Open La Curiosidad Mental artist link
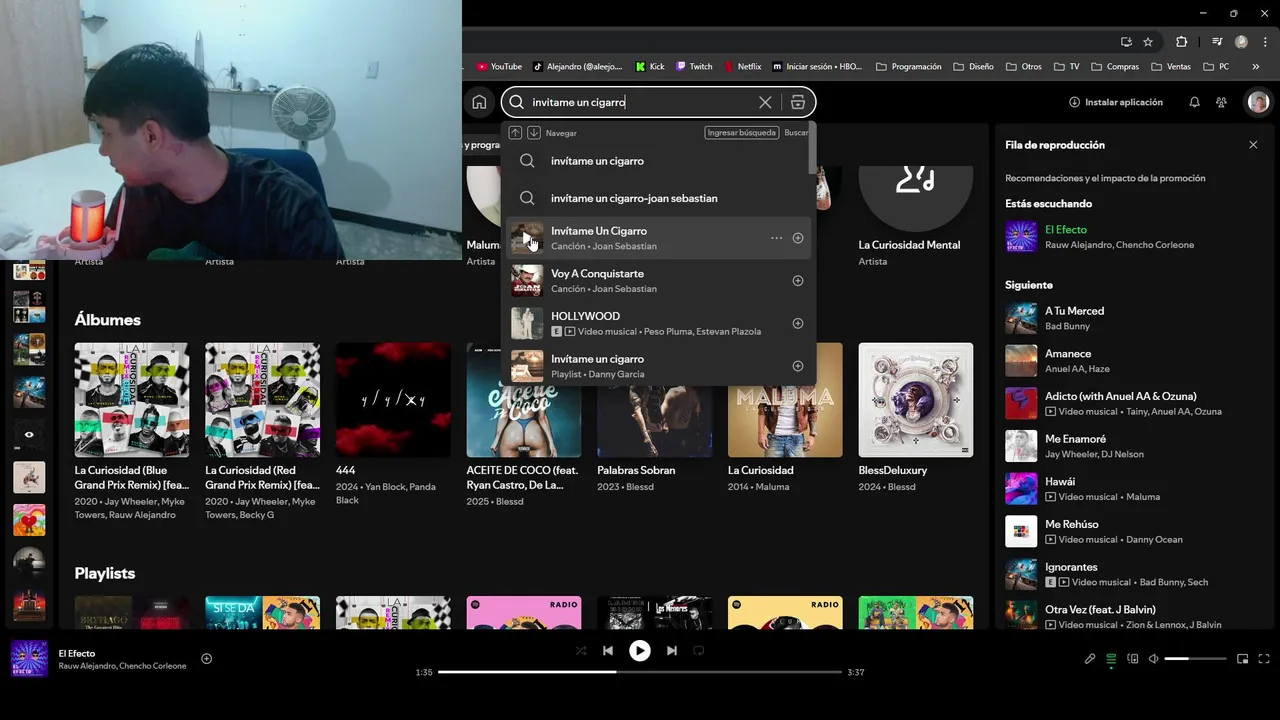Screen dimensions: 1280x720 909,245
